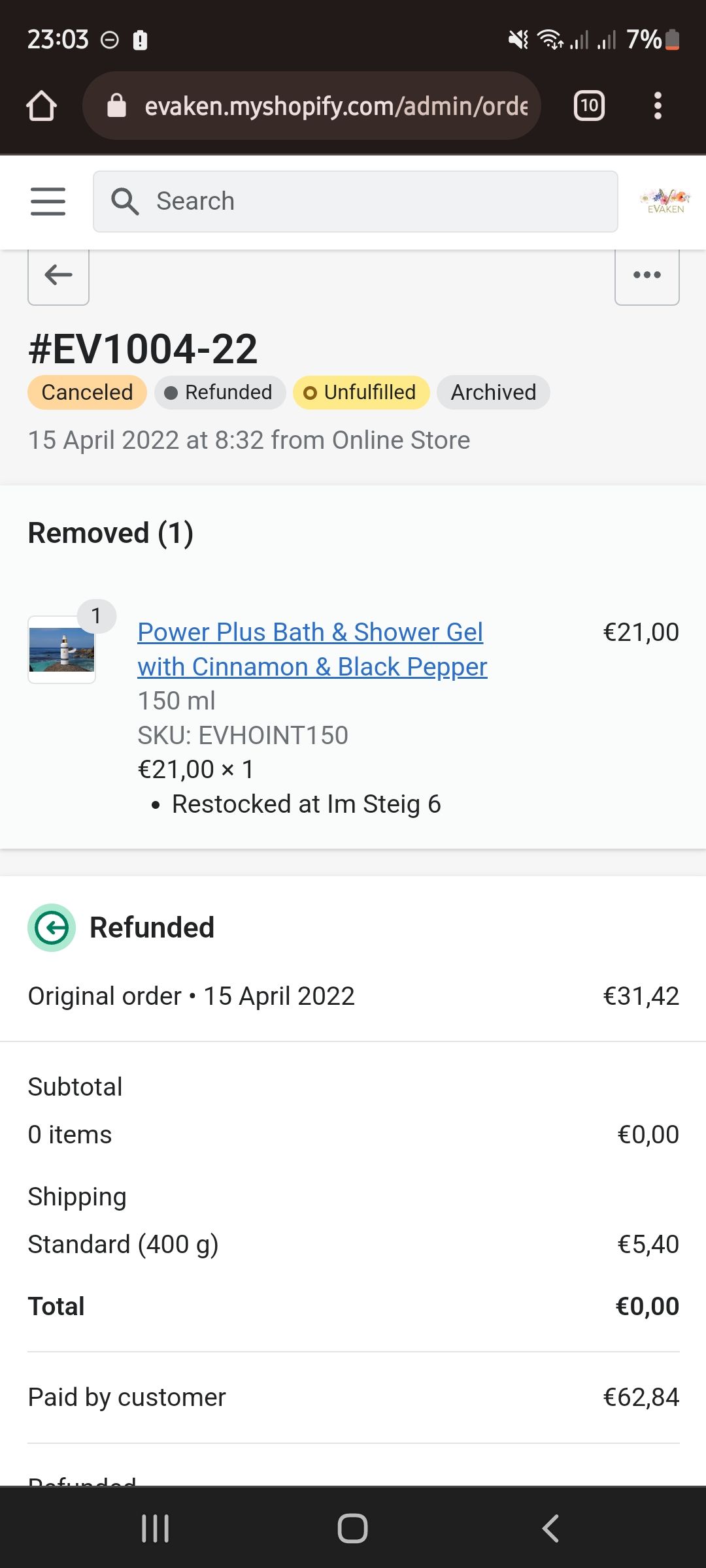This screenshot has height=1568, width=706.
Task: Tap the Canceled status badge
Action: point(87,393)
